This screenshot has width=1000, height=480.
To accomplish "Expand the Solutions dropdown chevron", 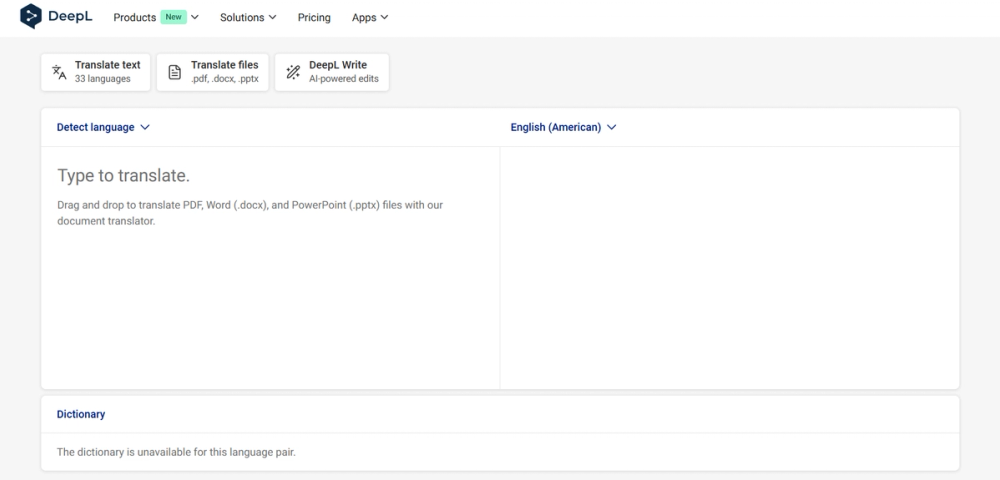I will (x=272, y=17).
